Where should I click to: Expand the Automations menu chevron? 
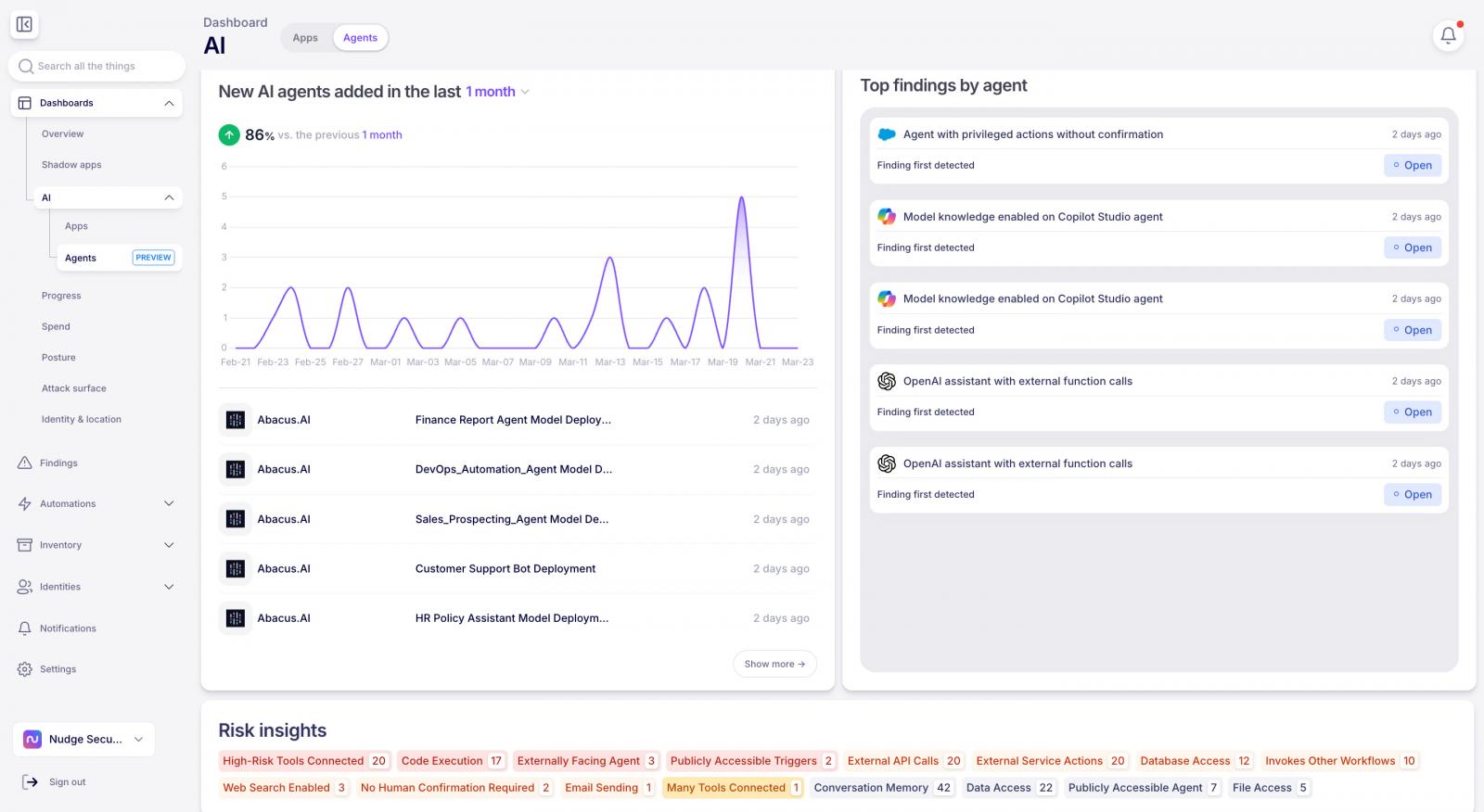169,503
